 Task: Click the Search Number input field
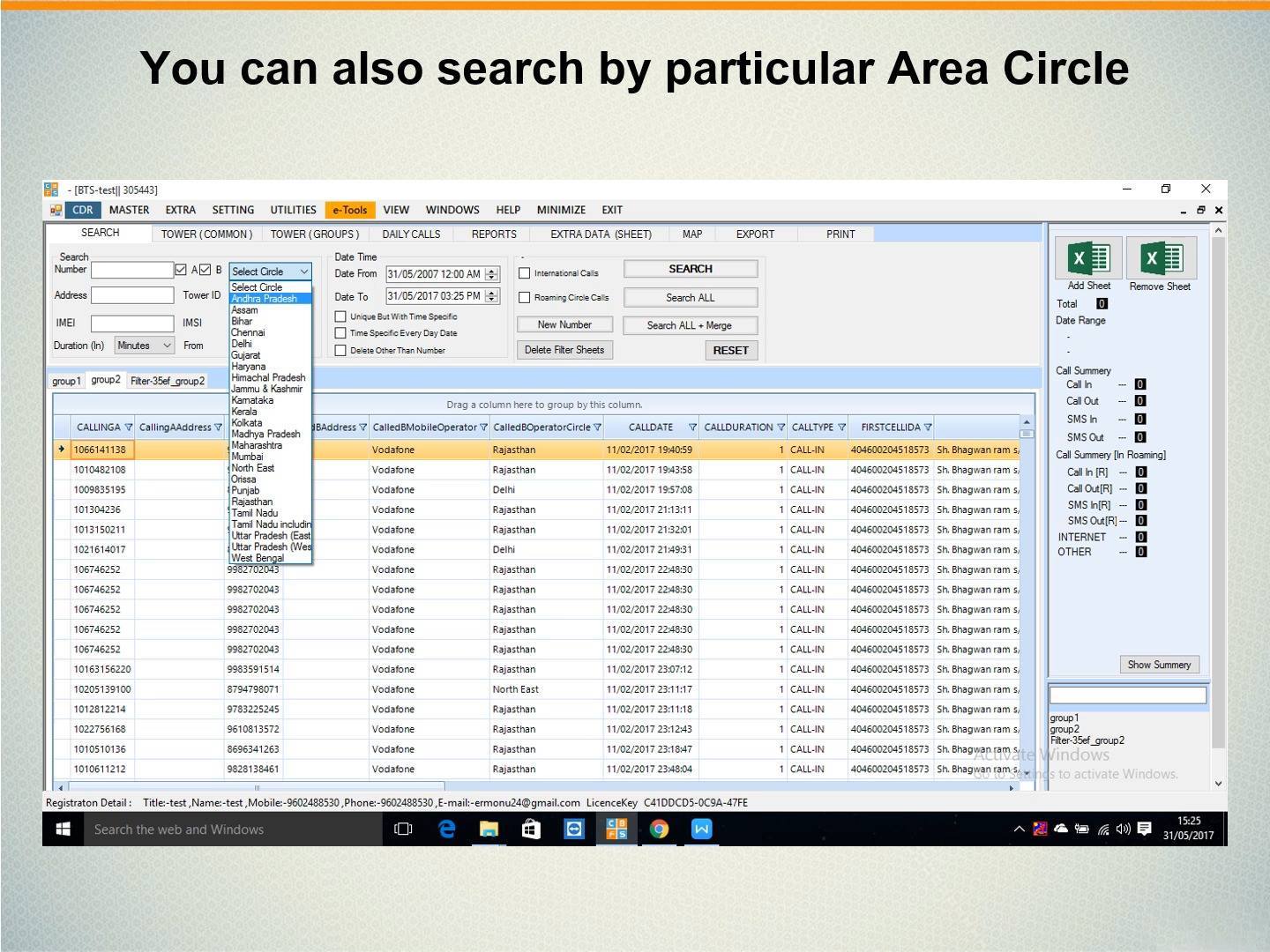[132, 270]
